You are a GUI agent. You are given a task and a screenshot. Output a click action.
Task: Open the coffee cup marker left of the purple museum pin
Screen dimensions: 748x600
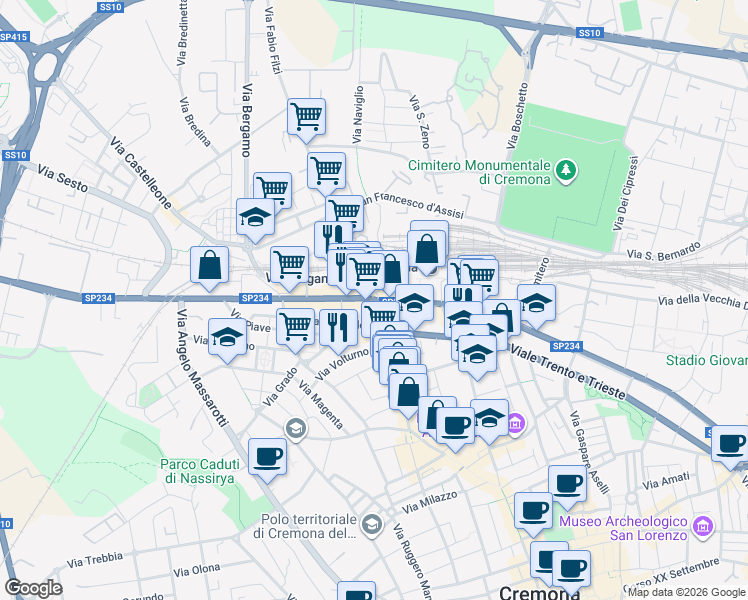click(455, 426)
